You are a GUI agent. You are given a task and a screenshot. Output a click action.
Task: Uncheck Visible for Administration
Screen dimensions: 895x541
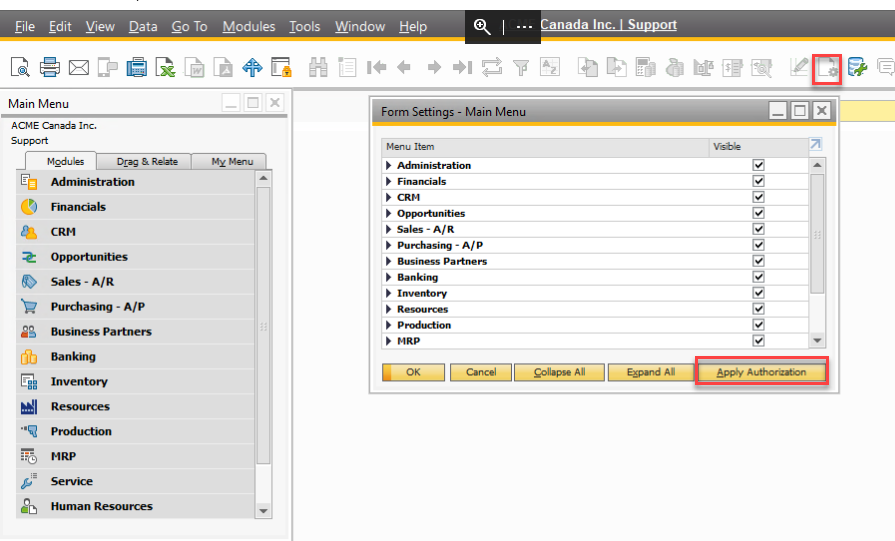tap(758, 165)
